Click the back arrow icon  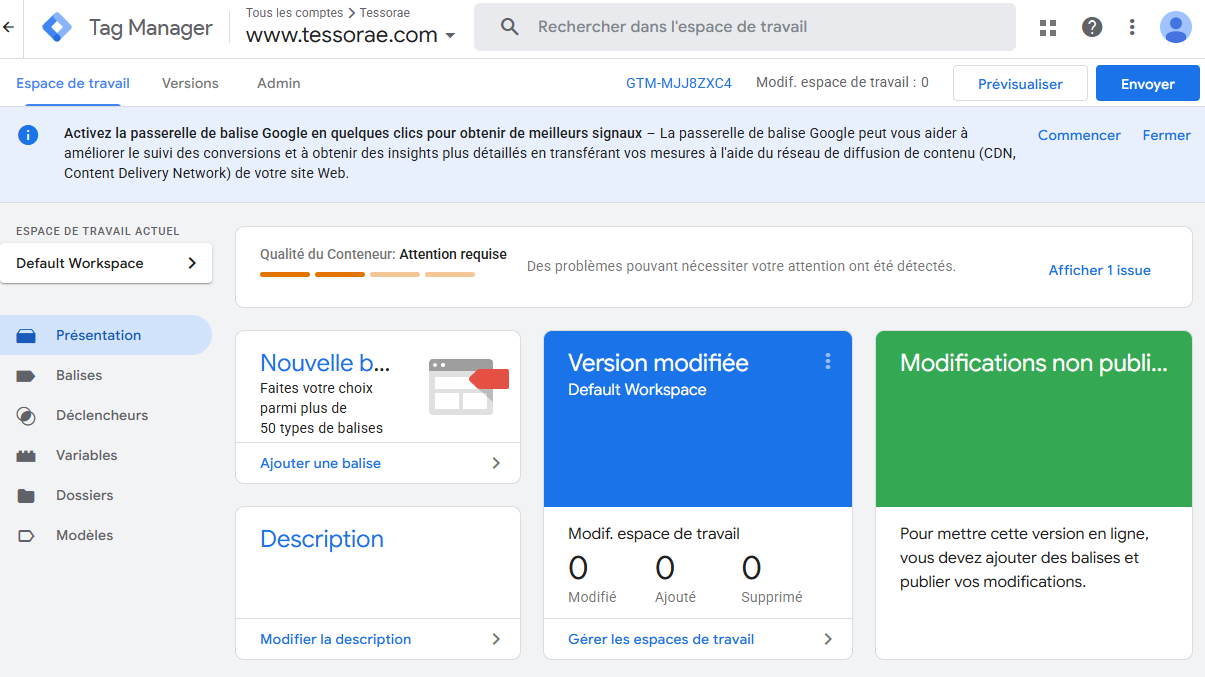8,27
